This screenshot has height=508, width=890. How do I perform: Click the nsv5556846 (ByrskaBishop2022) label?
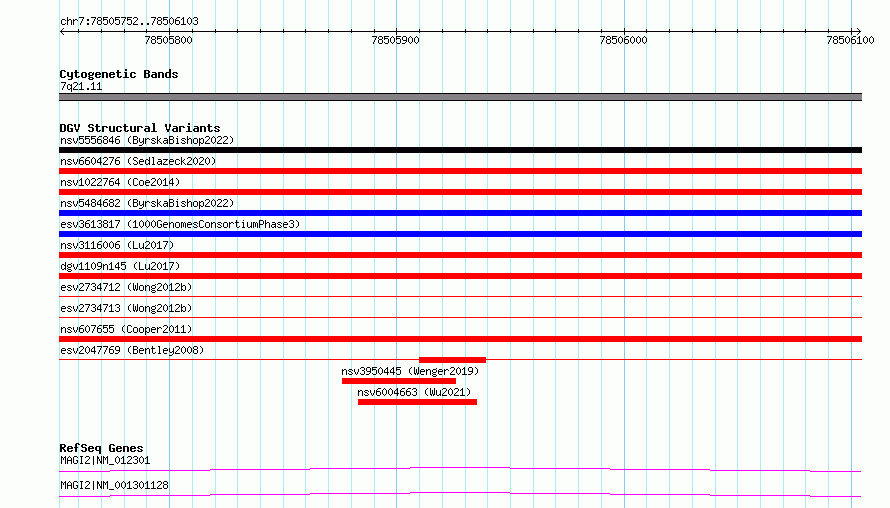click(147, 140)
